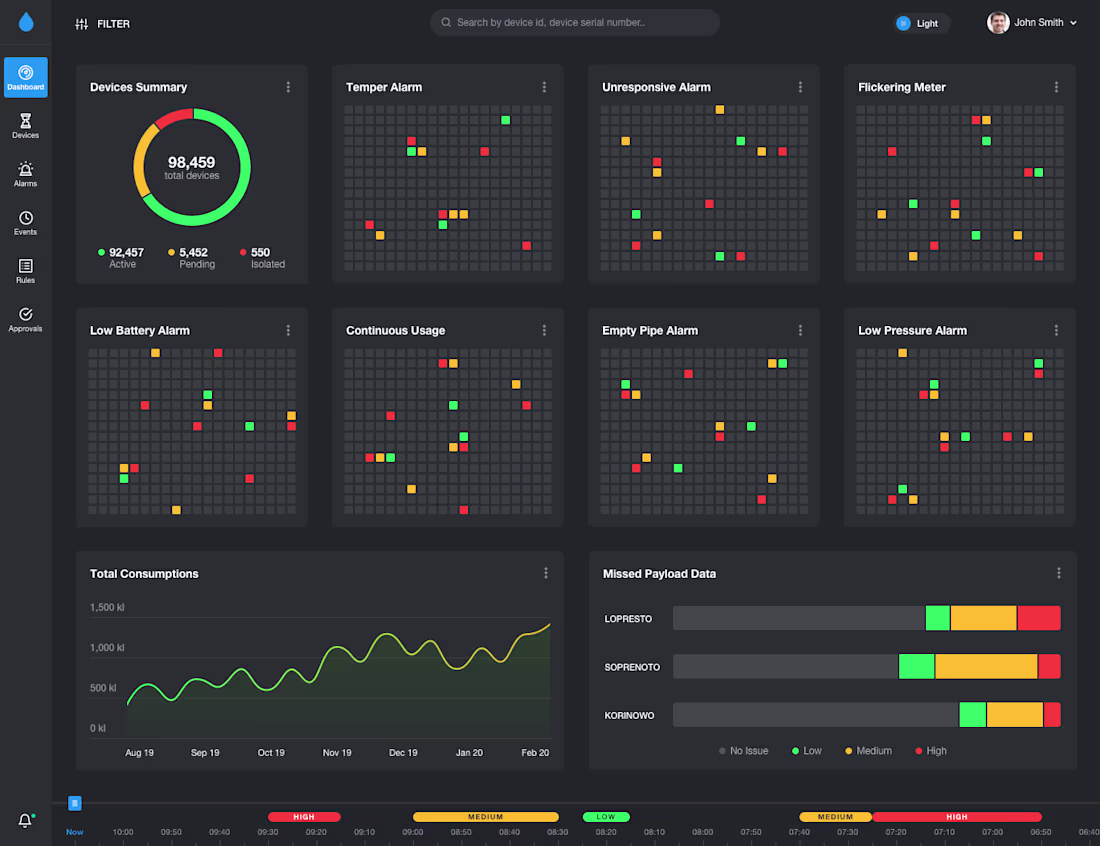
Task: Click the notification bell icon
Action: click(25, 820)
